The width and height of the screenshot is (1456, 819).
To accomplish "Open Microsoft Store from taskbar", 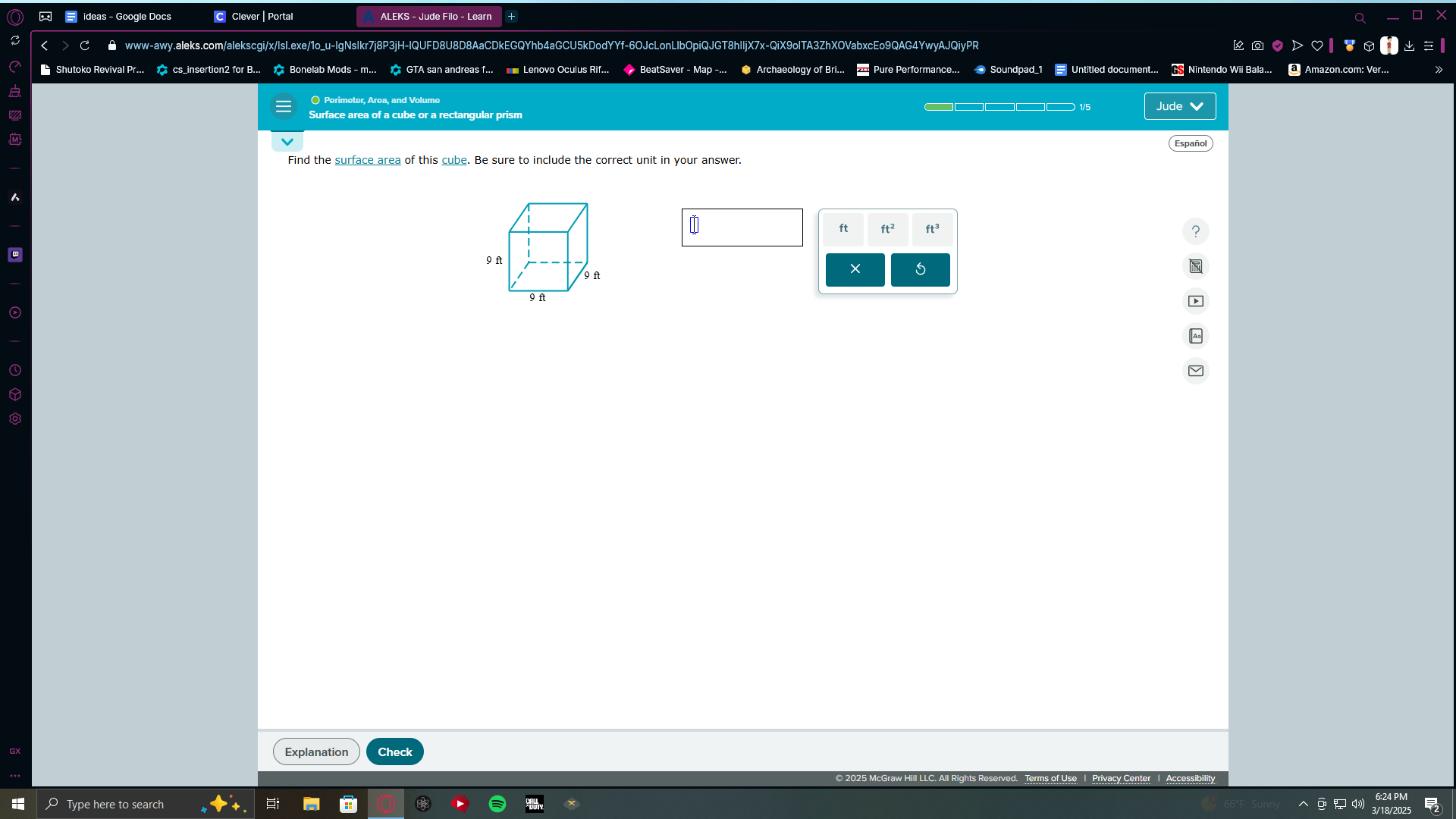I will 348,804.
